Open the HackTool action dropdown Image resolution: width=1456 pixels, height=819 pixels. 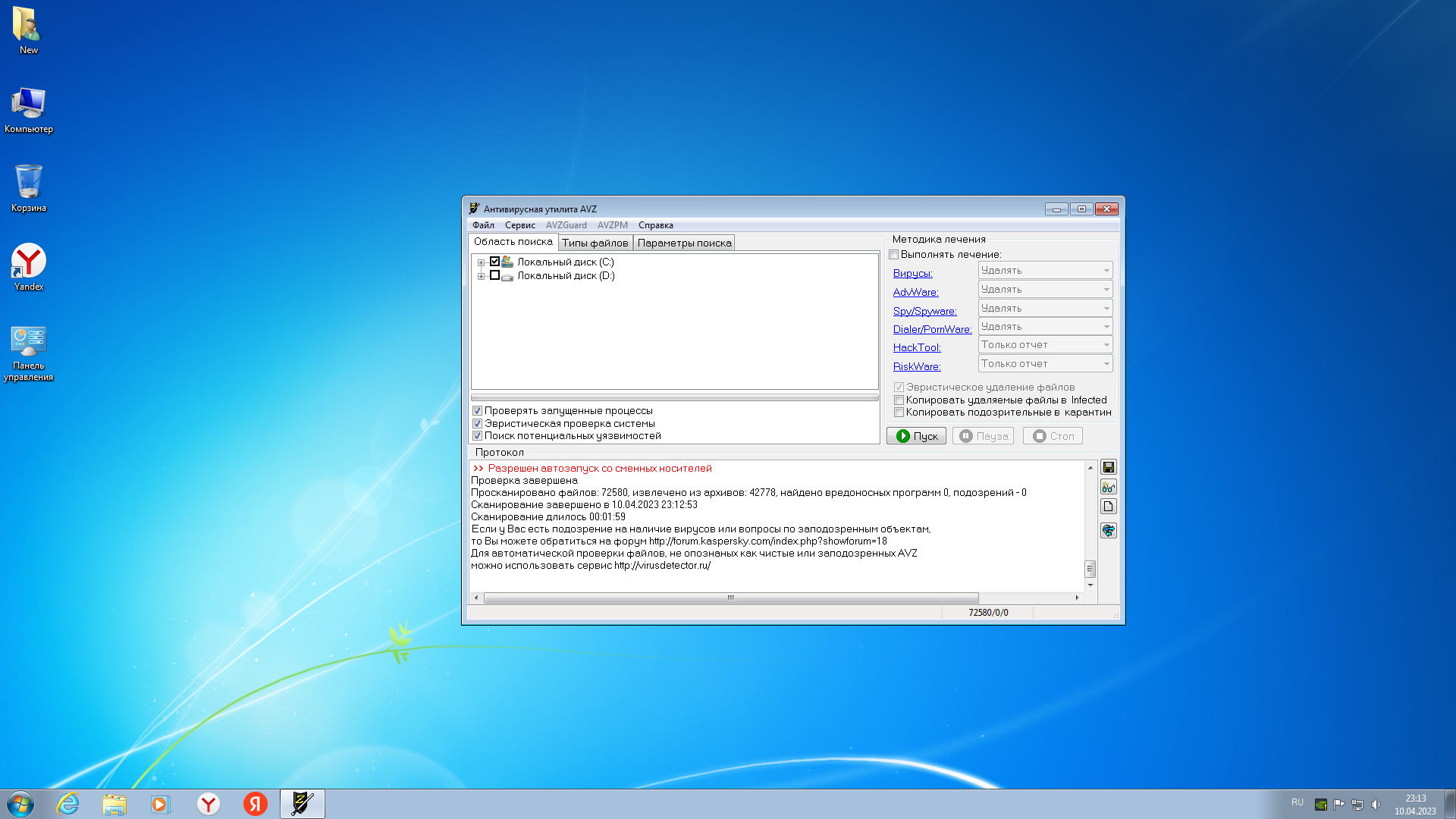coord(1045,345)
